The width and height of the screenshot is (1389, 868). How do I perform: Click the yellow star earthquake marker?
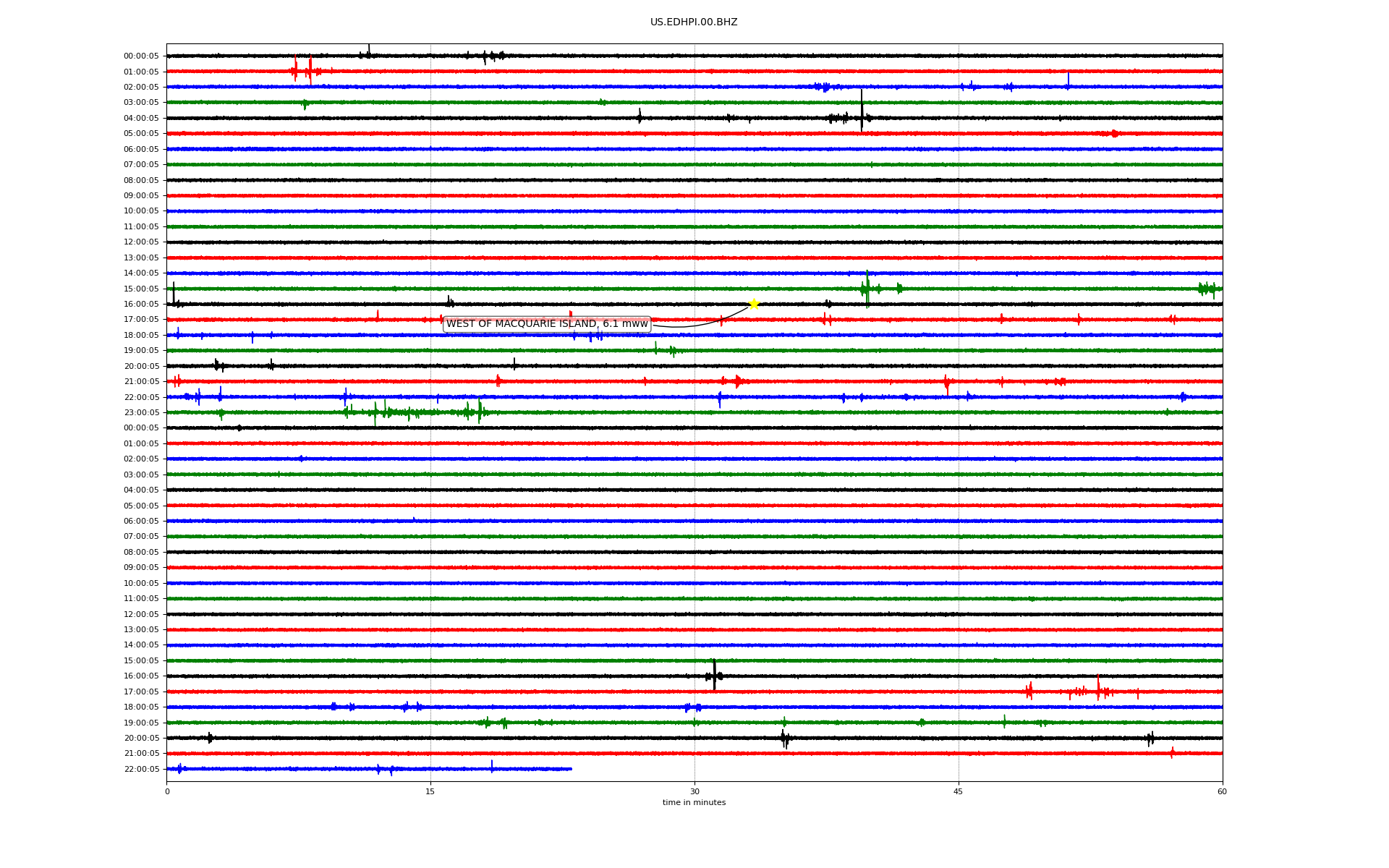click(x=754, y=304)
